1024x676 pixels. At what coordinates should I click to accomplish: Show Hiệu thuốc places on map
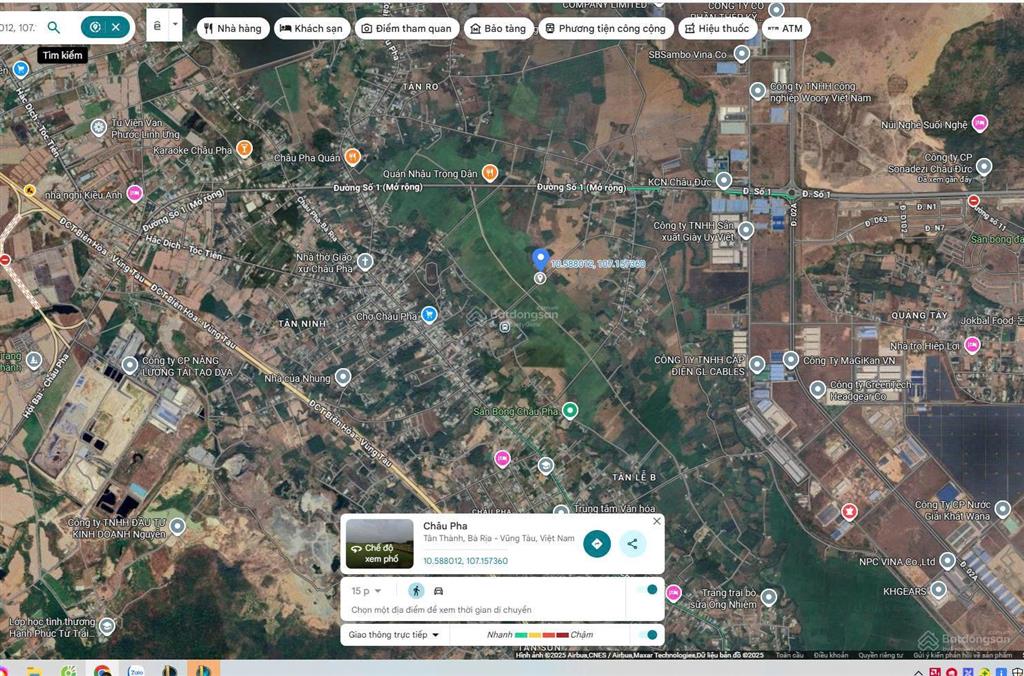pyautogui.click(x=718, y=28)
